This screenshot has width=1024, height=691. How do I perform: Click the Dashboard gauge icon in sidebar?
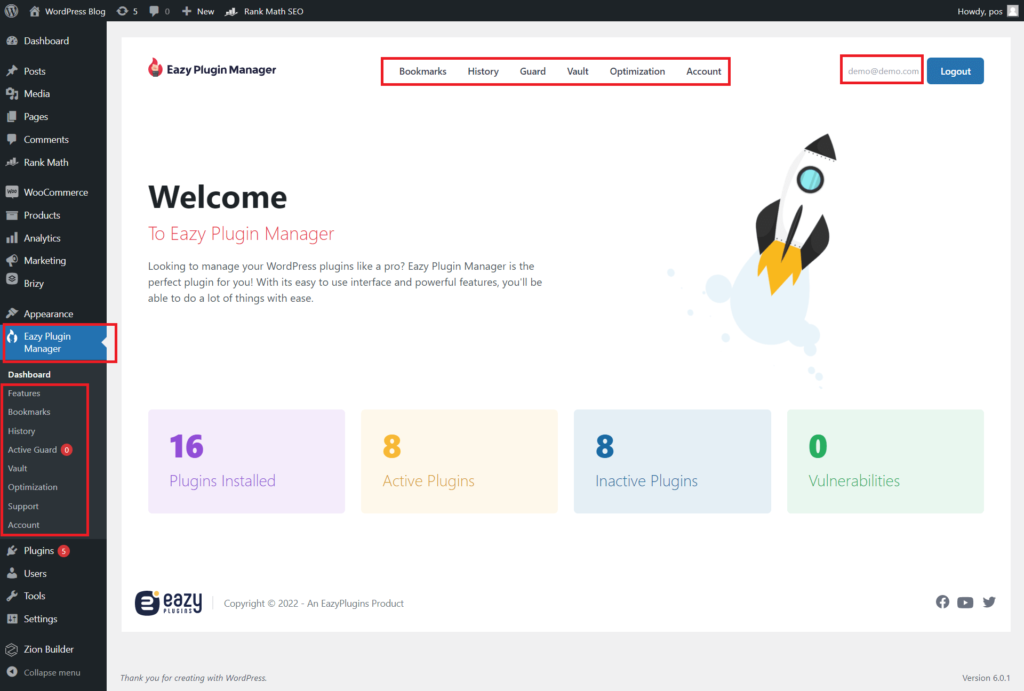click(12, 40)
